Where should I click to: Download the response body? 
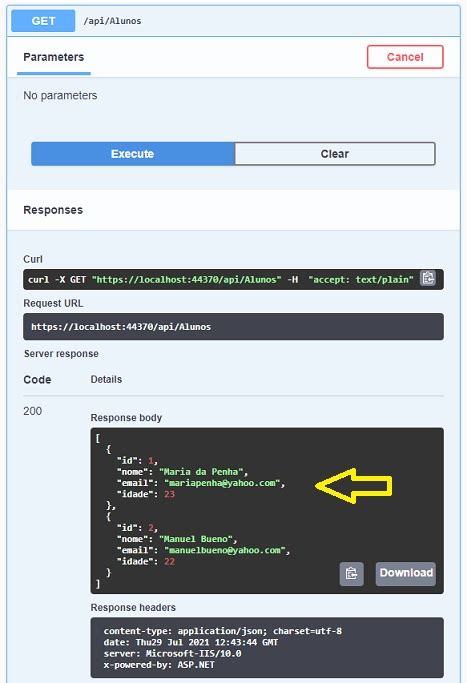[406, 573]
